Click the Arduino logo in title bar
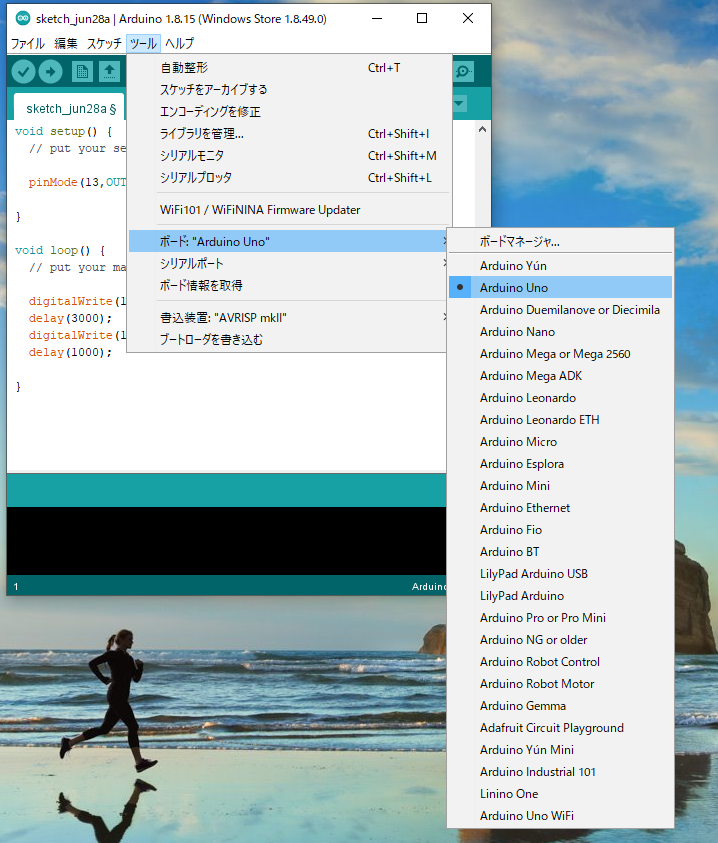The width and height of the screenshot is (718, 843). 23,18
